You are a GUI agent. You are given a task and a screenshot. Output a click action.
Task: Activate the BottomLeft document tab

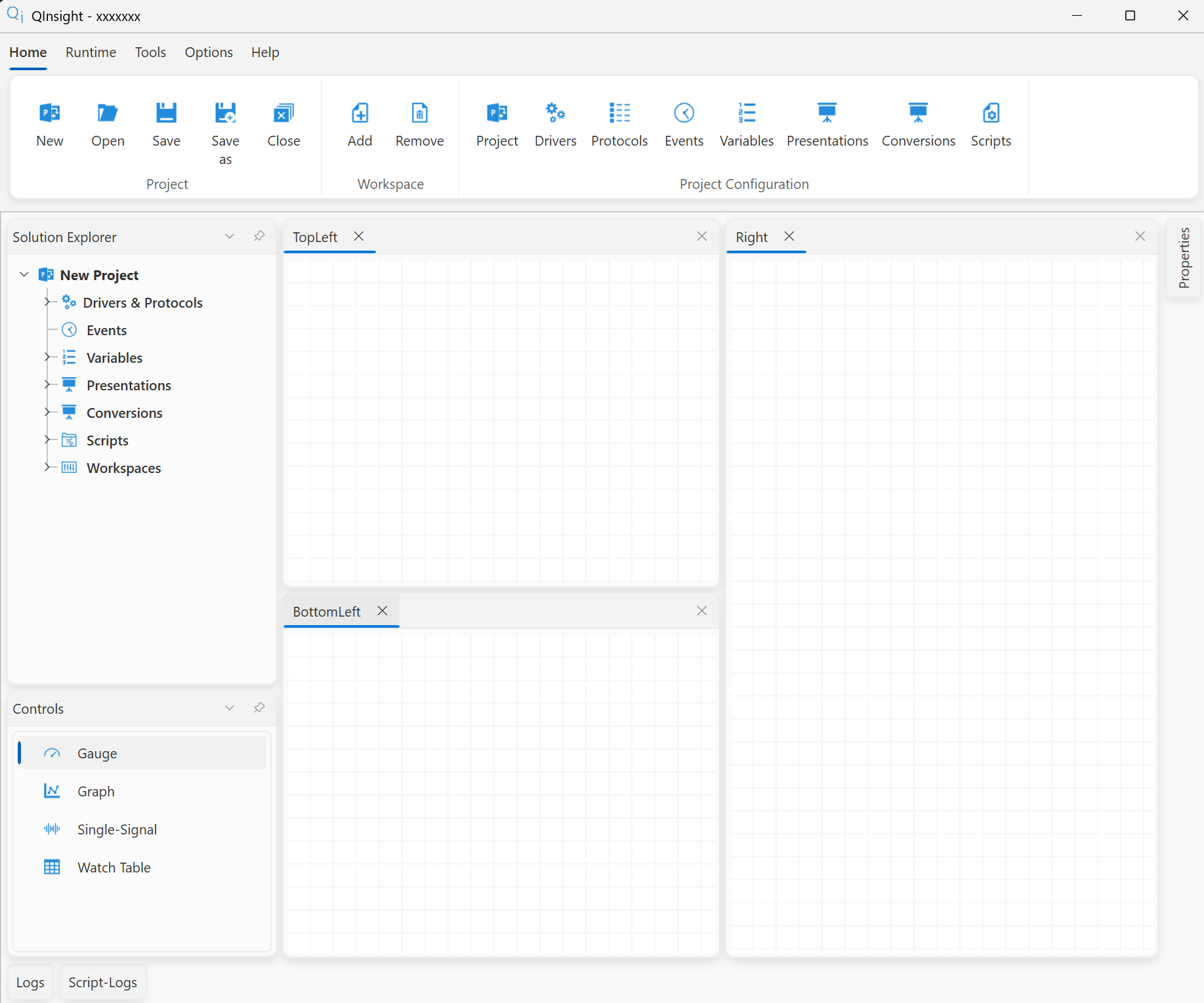(x=327, y=611)
